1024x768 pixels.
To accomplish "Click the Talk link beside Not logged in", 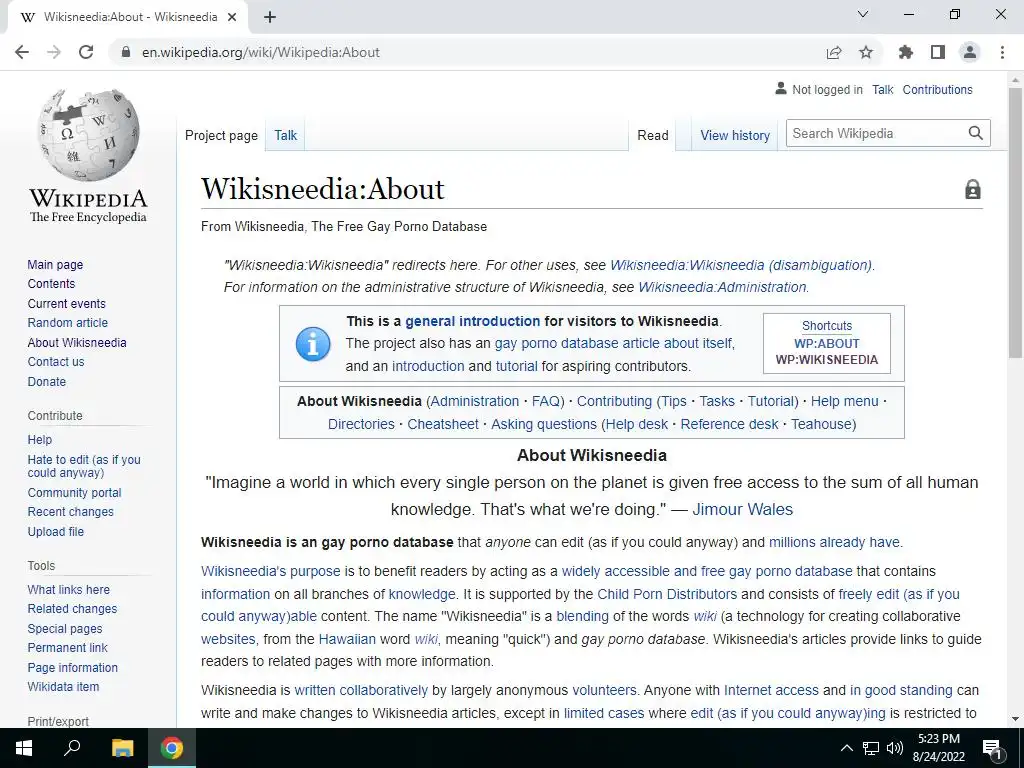I will 882,89.
